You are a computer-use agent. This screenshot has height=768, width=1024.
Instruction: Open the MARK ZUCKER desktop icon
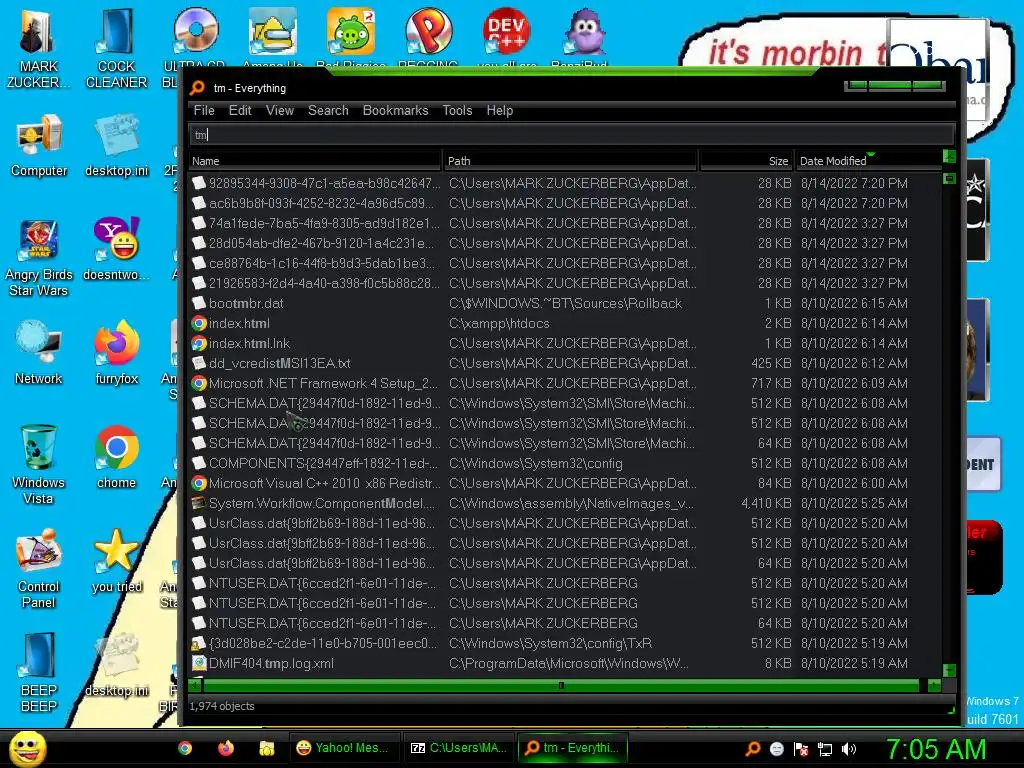coord(38,50)
